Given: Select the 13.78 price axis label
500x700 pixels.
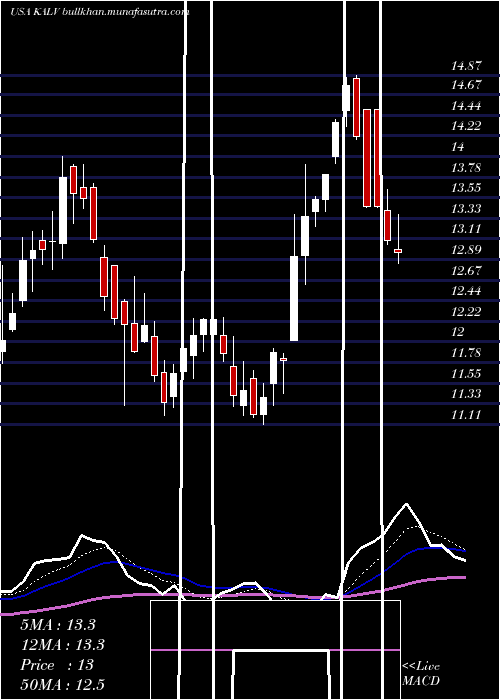Looking at the screenshot, I should tap(466, 168).
